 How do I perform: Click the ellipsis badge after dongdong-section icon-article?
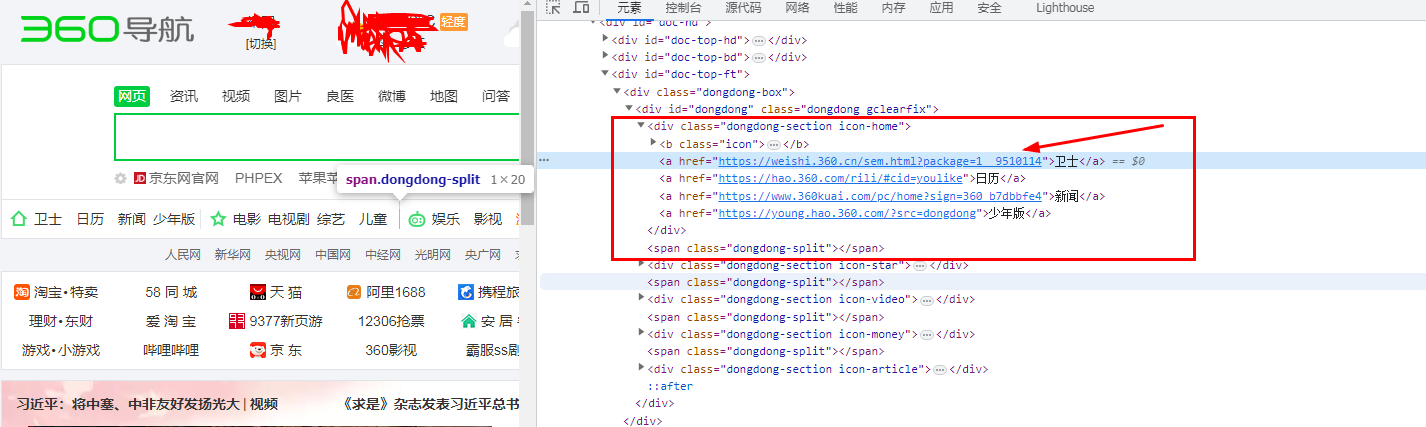939,369
